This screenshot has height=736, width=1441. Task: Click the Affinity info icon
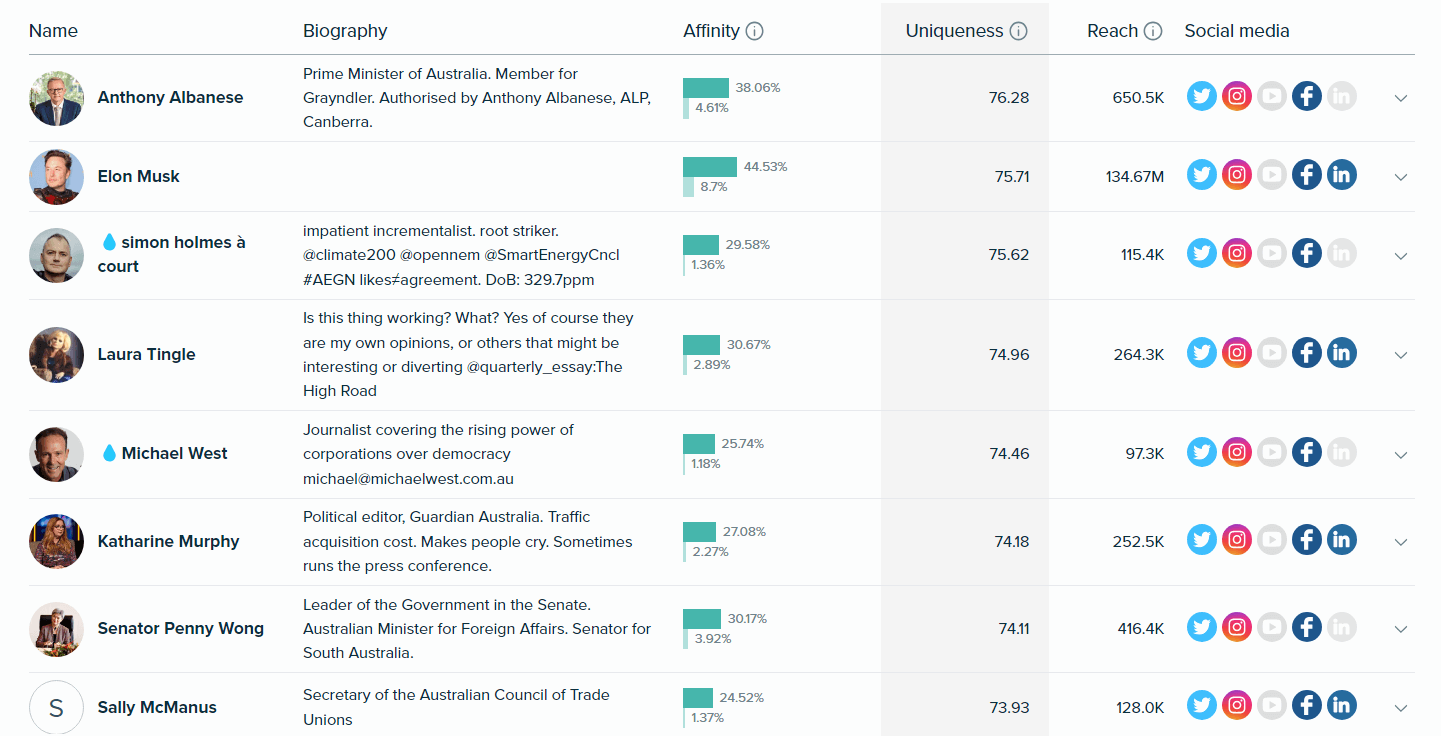(x=755, y=31)
